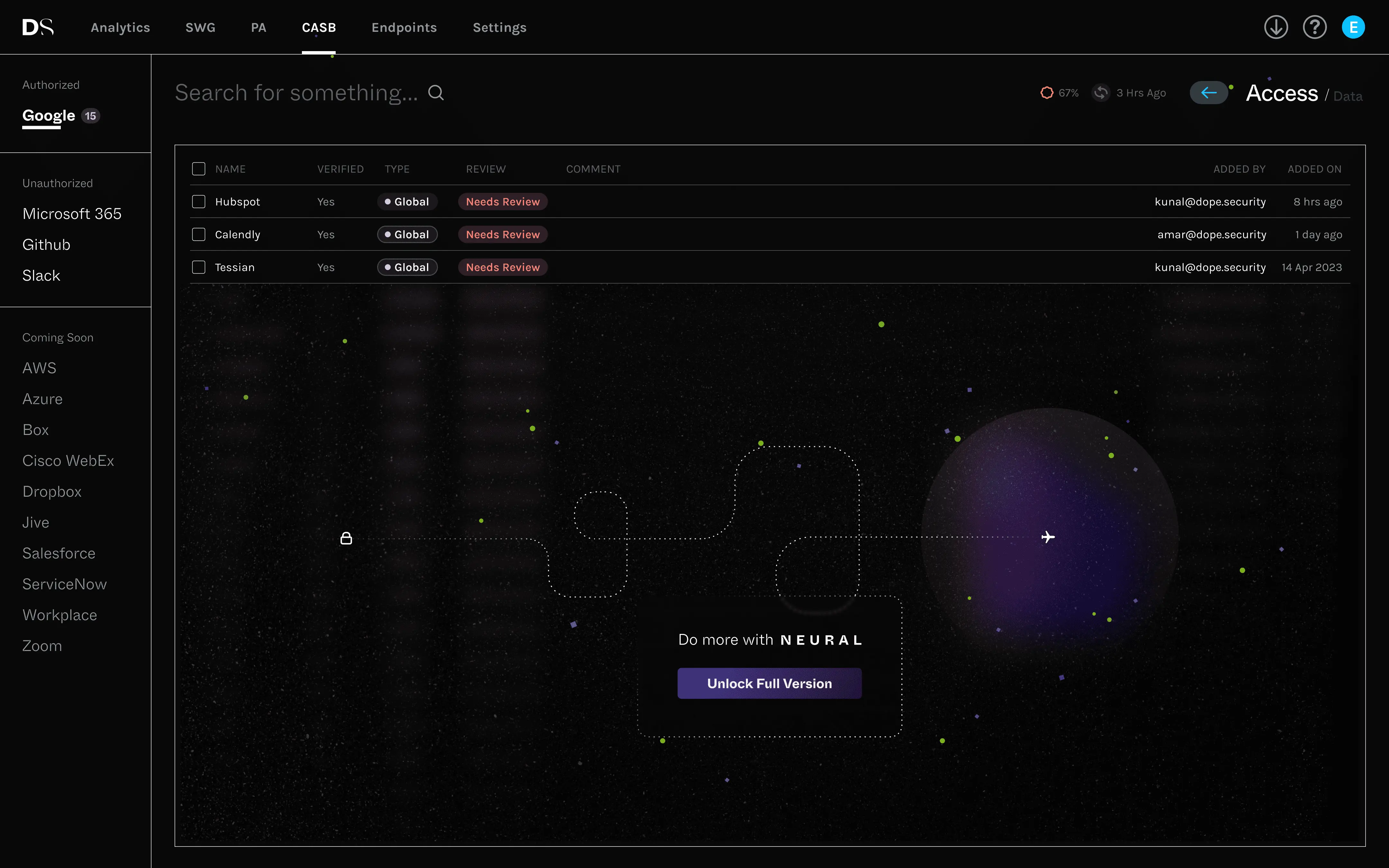The width and height of the screenshot is (1389, 868).
Task: Click Calendly's Needs Review badge
Action: click(x=503, y=234)
